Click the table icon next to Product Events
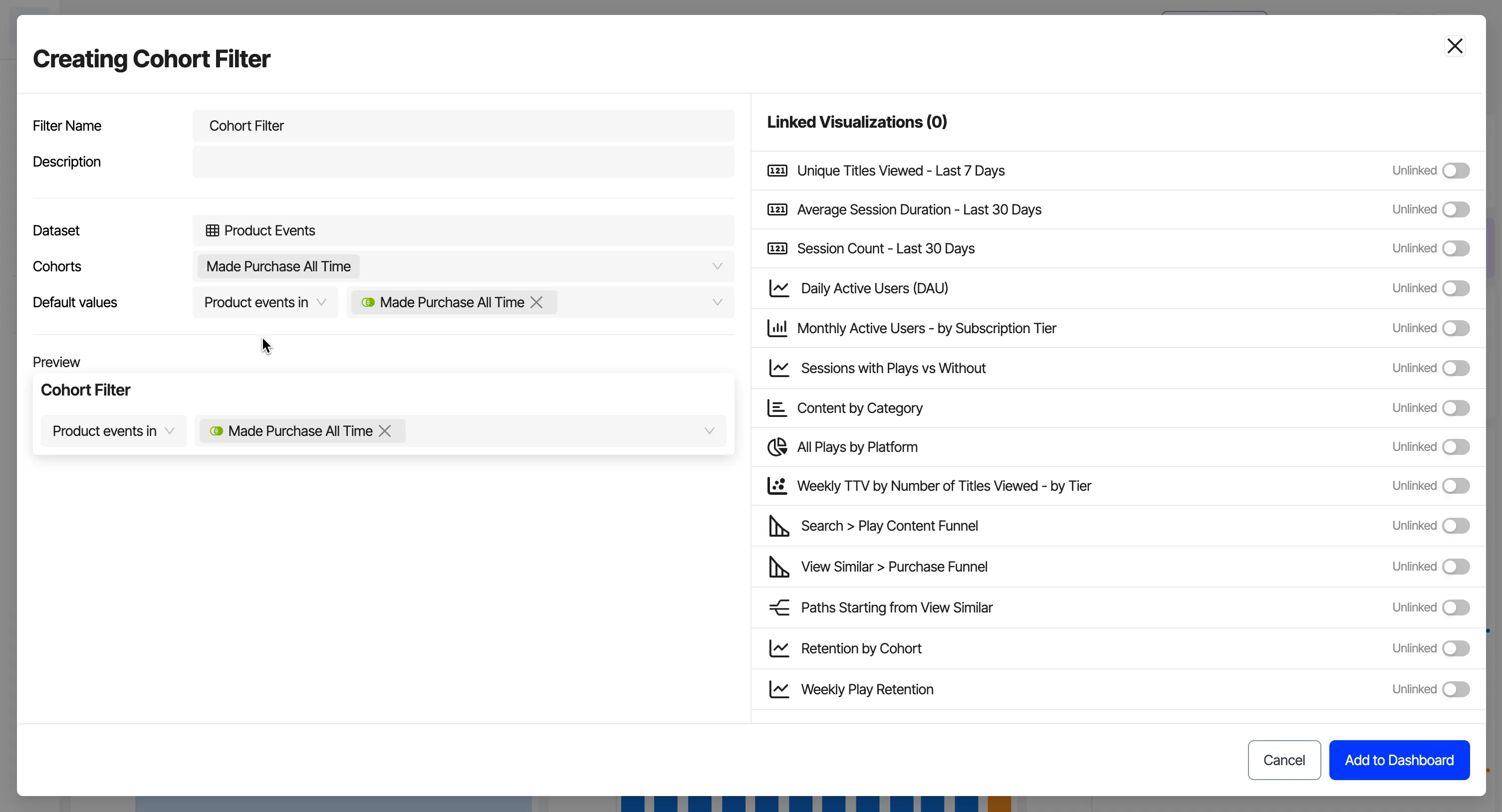Viewport: 1502px width, 812px height. (212, 231)
